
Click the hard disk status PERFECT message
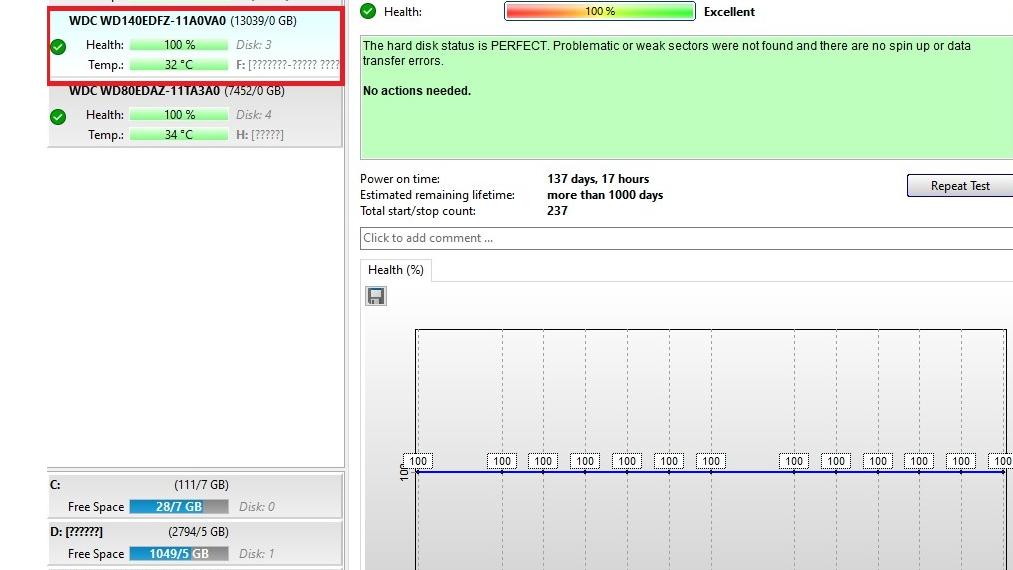[x=667, y=54]
